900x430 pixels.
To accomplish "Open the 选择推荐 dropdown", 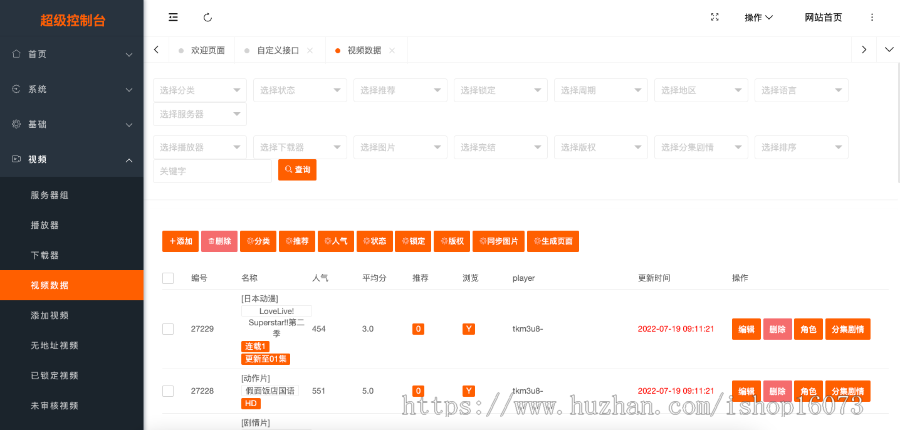I will tap(400, 90).
